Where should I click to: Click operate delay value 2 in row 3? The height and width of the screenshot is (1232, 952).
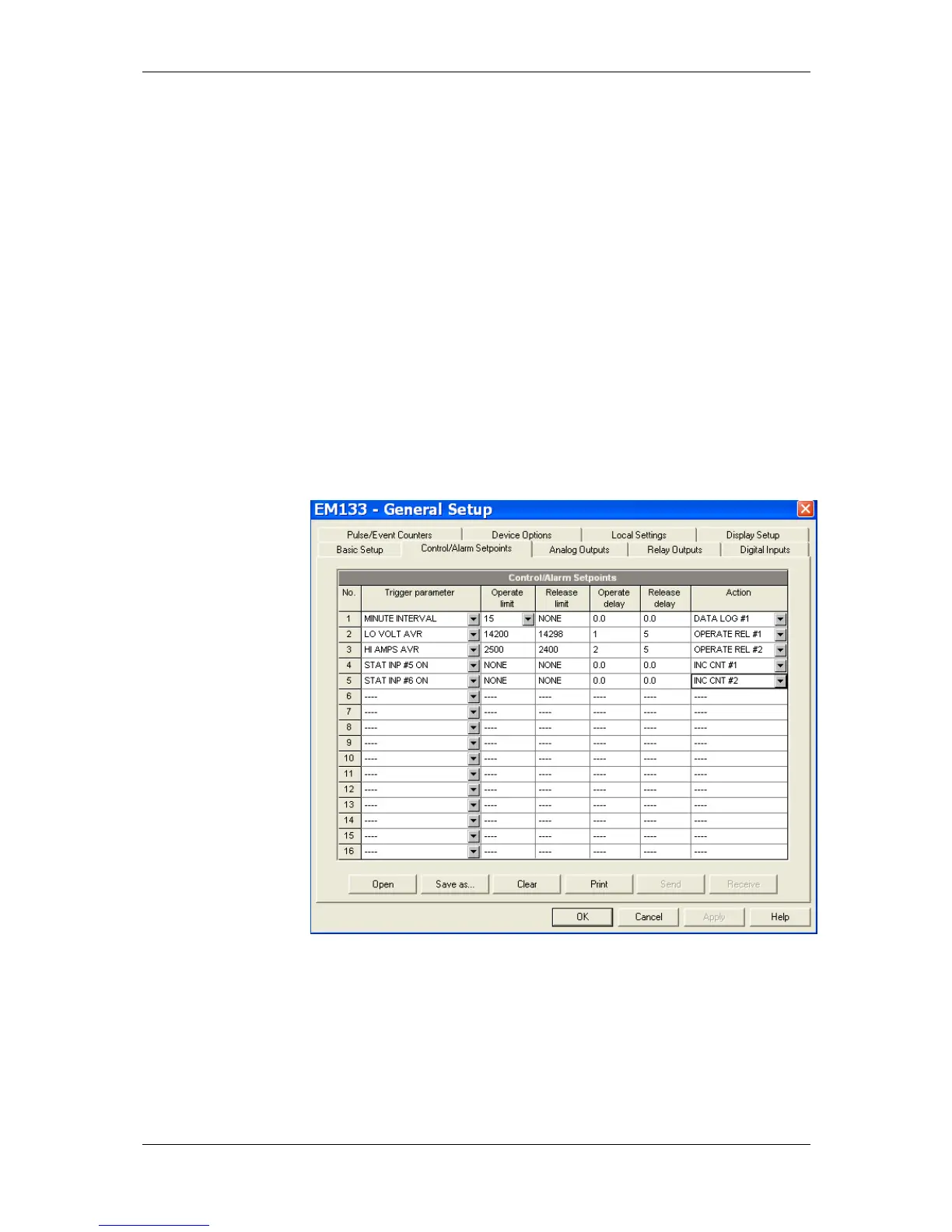(614, 650)
